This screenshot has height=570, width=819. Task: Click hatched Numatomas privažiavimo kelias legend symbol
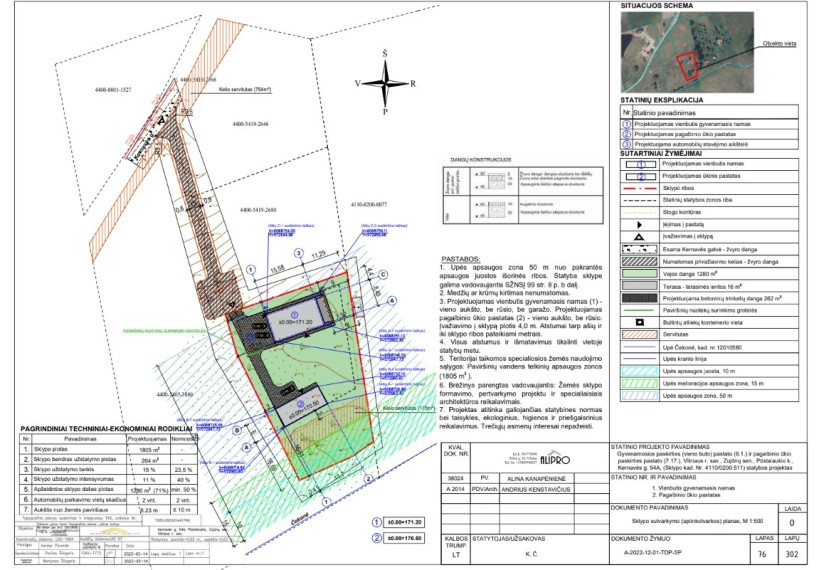[x=639, y=262]
